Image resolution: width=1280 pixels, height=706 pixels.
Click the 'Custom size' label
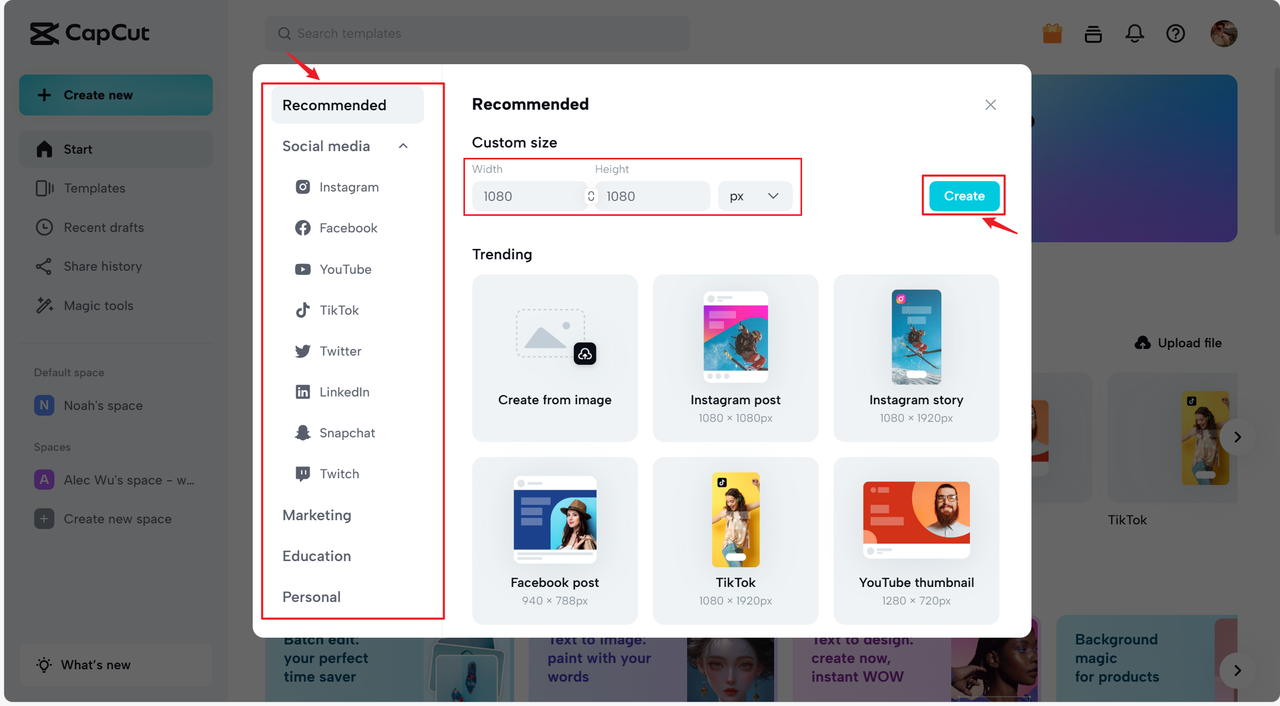514,142
